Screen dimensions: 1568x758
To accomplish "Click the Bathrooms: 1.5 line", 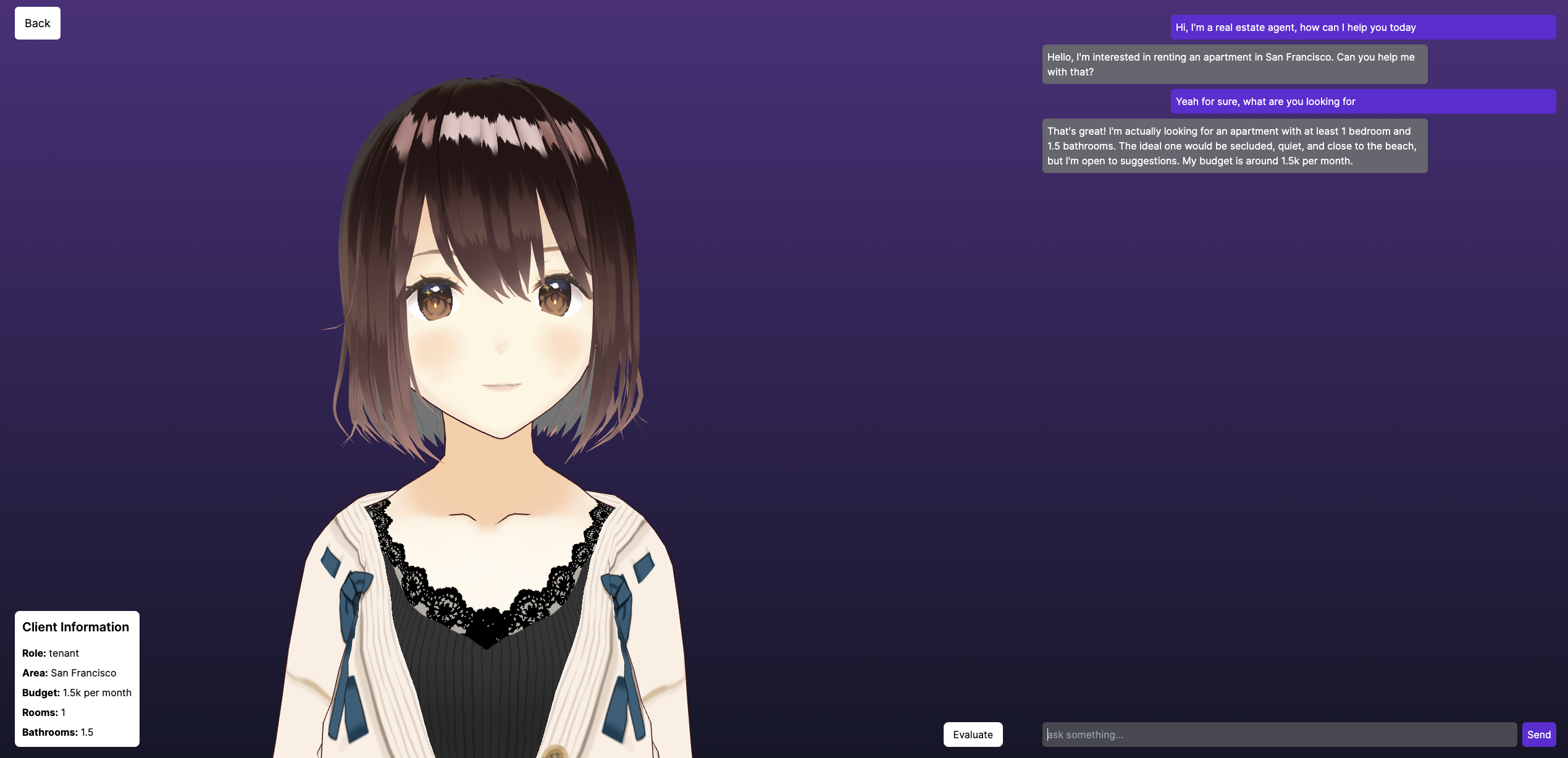I will pyautogui.click(x=57, y=732).
